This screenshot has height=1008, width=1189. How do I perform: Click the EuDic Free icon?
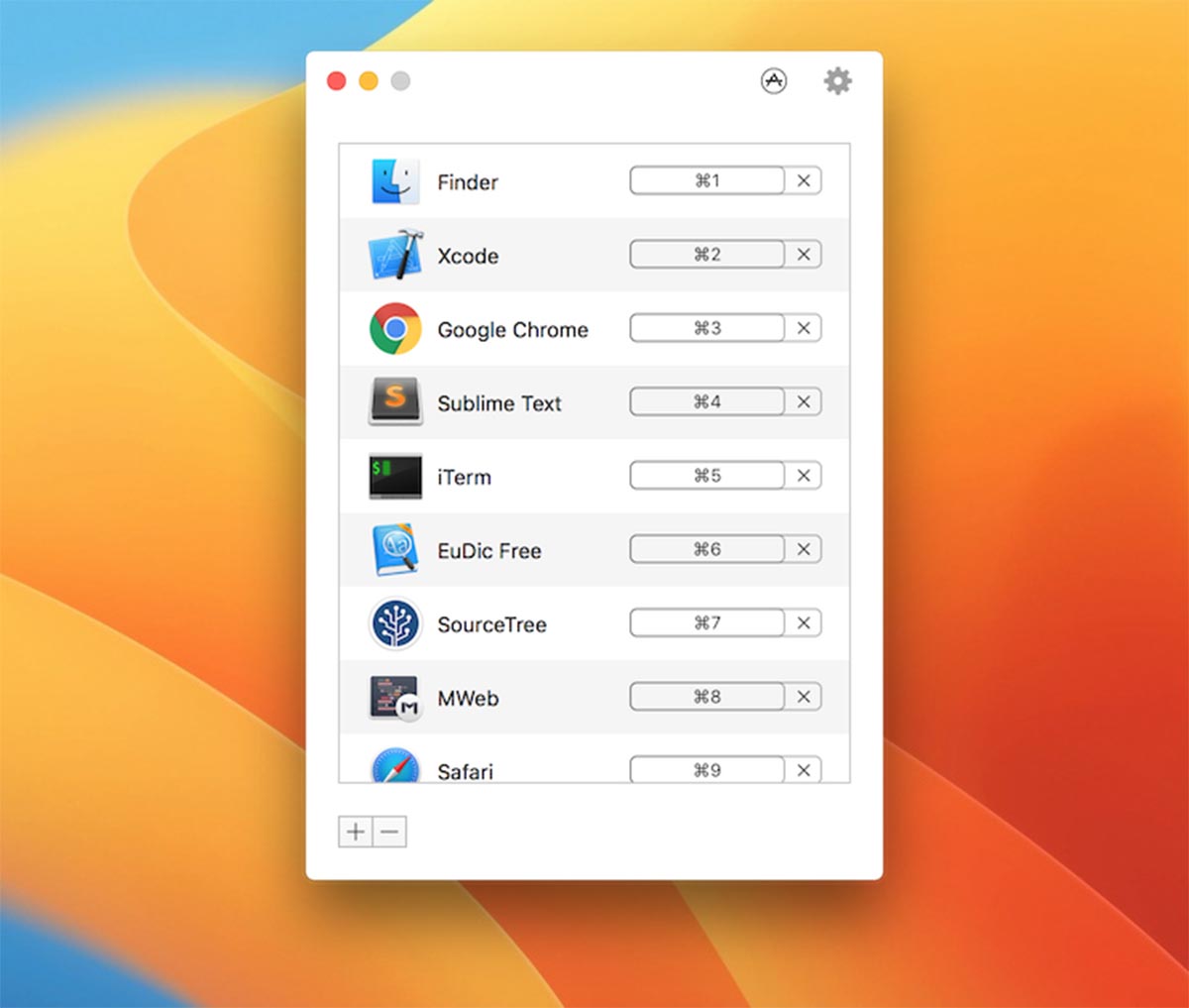(395, 550)
